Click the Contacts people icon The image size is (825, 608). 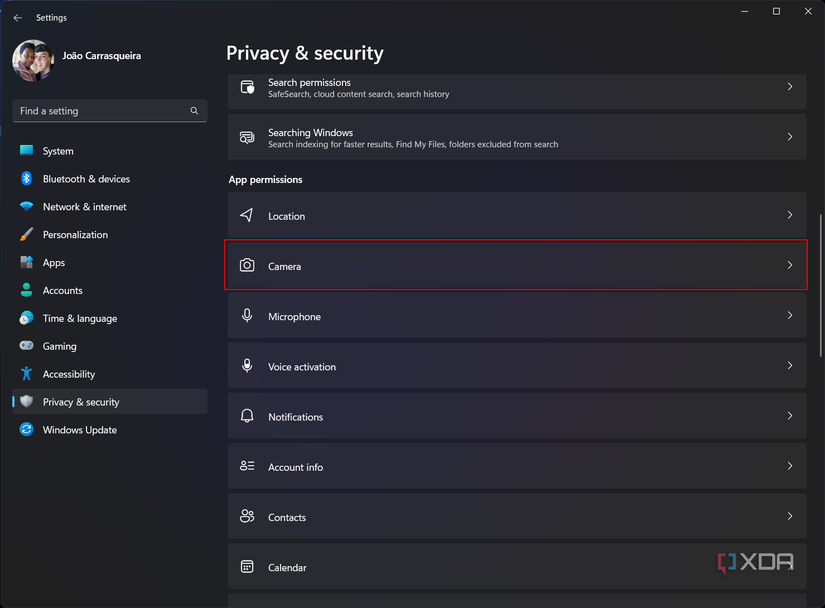[x=247, y=517]
